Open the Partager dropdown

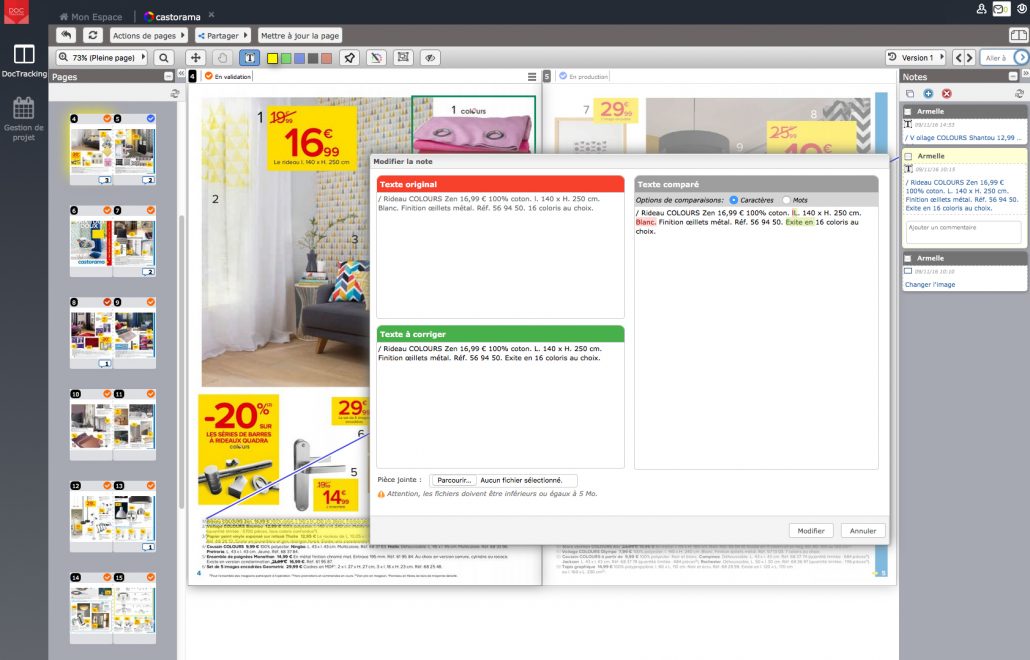point(223,35)
